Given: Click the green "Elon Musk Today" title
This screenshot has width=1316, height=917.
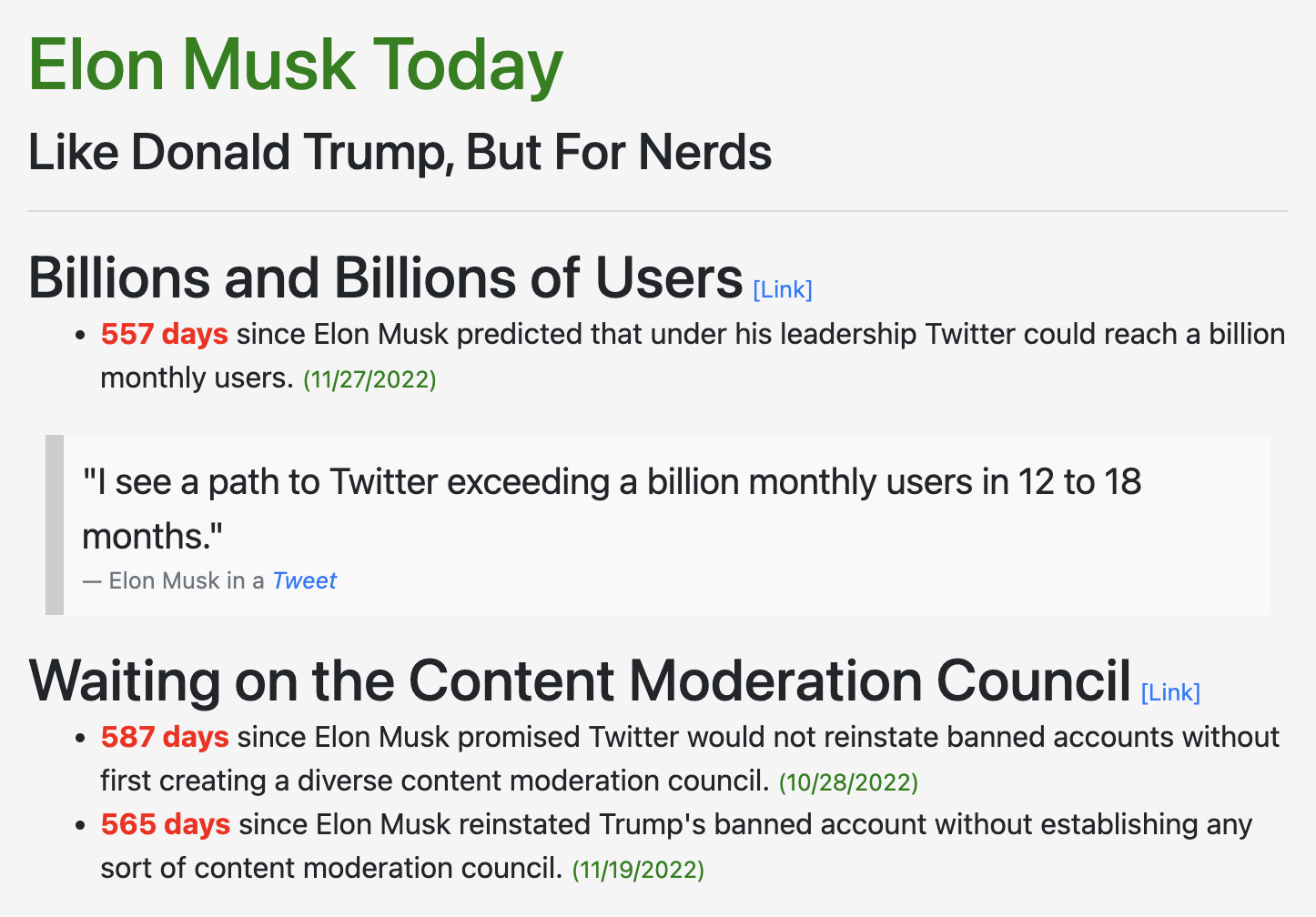Looking at the screenshot, I should [296, 65].
